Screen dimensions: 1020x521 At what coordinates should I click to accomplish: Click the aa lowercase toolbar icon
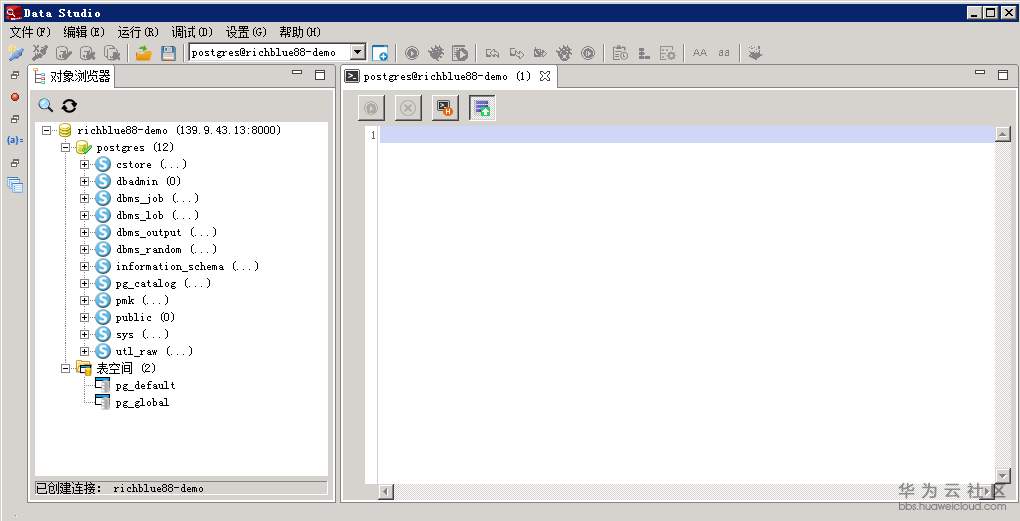[724, 53]
